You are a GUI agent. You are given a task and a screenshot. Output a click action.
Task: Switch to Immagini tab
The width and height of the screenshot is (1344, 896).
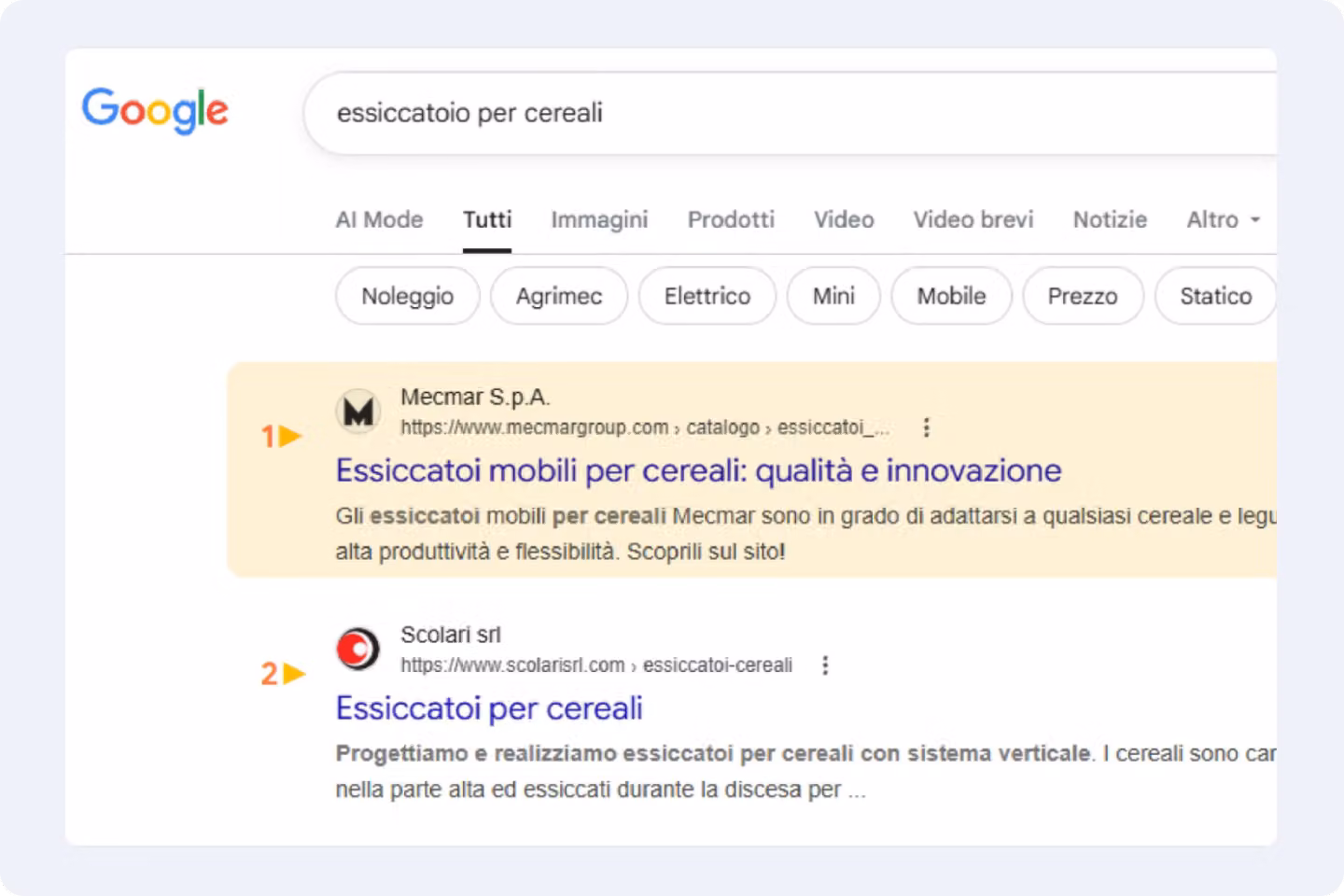coord(599,219)
